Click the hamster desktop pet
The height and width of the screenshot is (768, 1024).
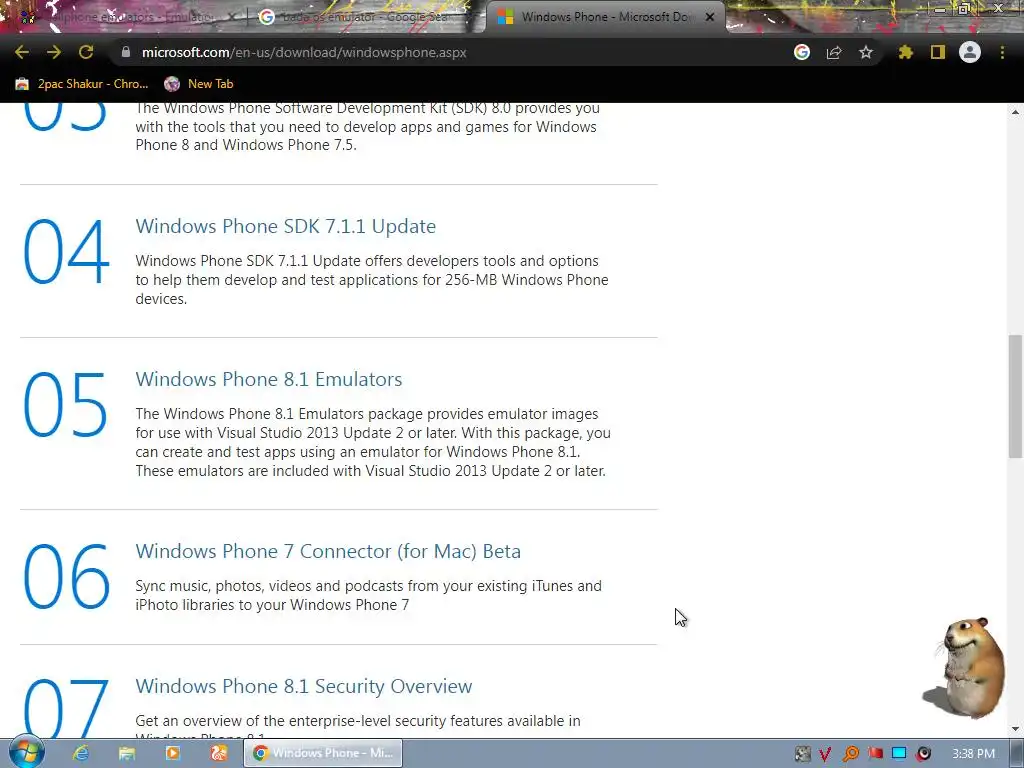[965, 667]
